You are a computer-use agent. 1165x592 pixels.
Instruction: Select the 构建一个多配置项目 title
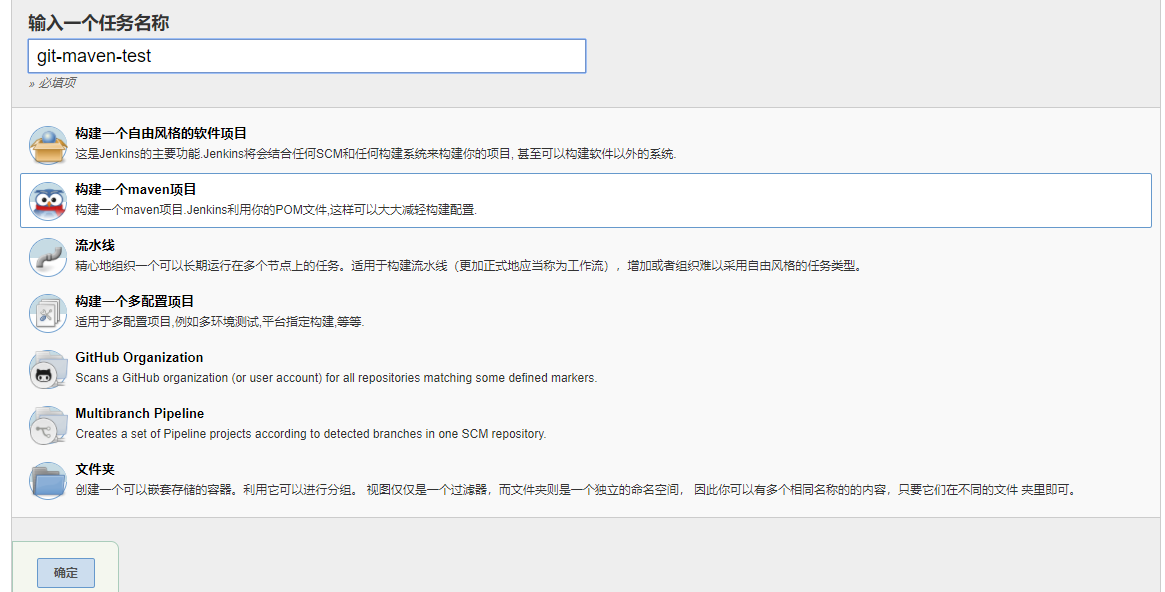[x=135, y=301]
